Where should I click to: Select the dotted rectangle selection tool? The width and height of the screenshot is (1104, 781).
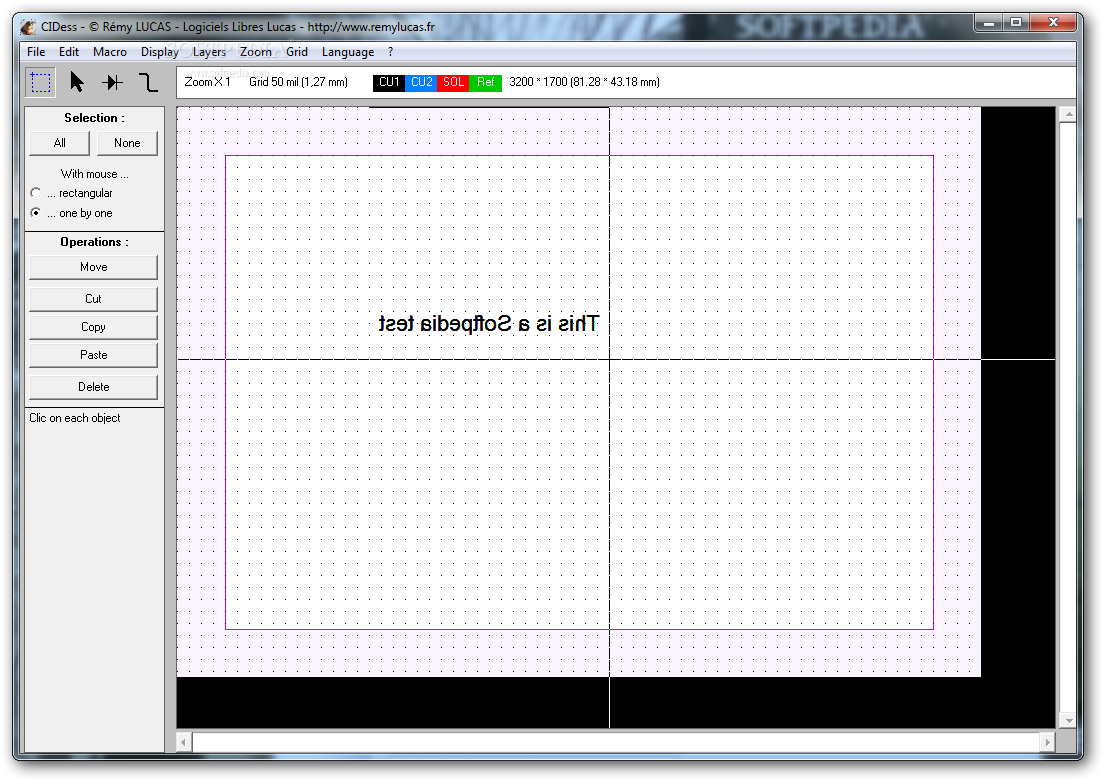pos(40,82)
